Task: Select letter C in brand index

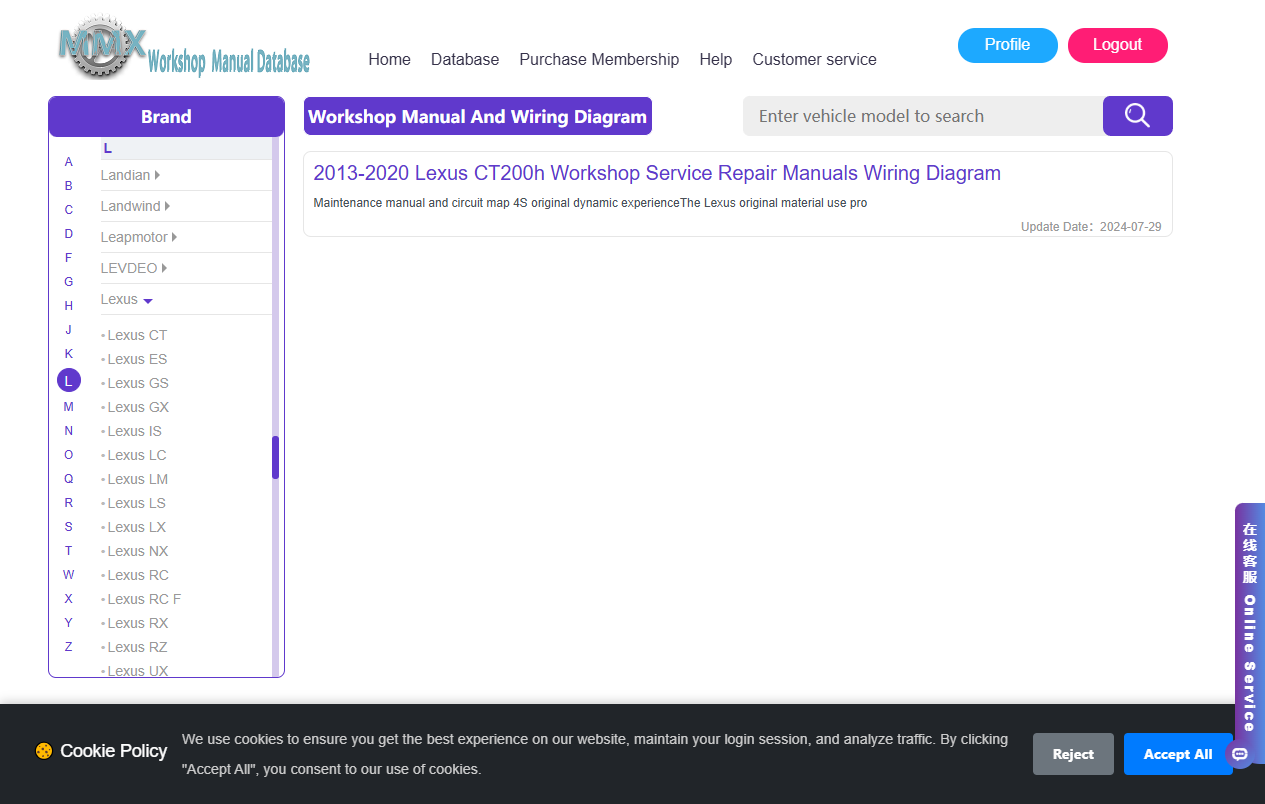Action: pos(69,210)
